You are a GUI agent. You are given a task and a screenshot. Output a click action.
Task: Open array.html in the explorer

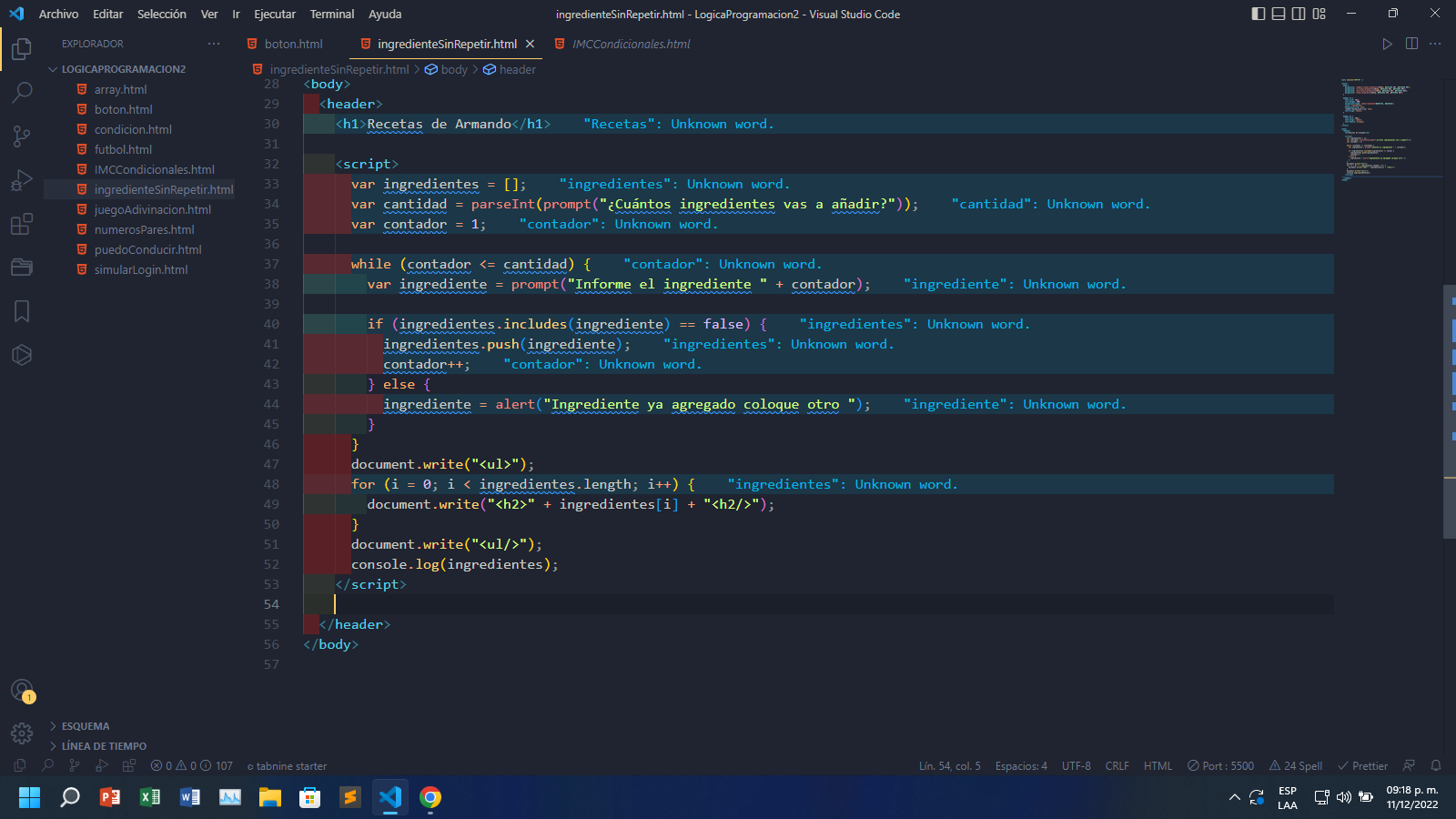(120, 89)
